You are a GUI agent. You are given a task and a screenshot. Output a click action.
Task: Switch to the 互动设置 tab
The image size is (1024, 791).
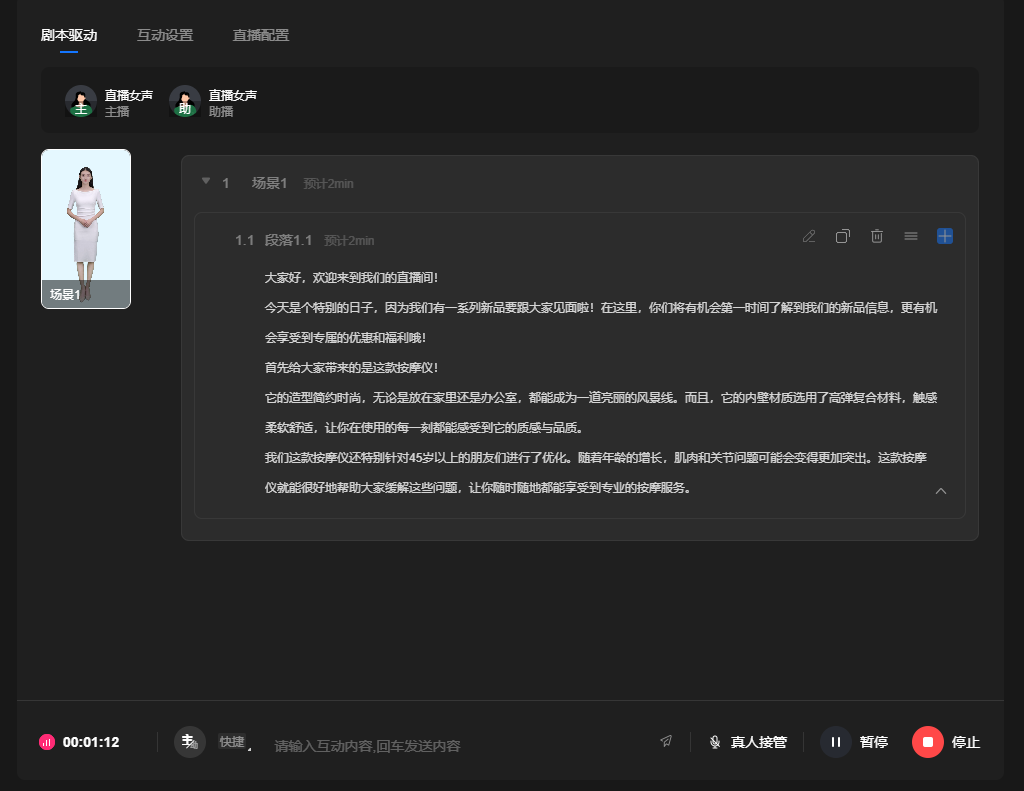coord(165,35)
